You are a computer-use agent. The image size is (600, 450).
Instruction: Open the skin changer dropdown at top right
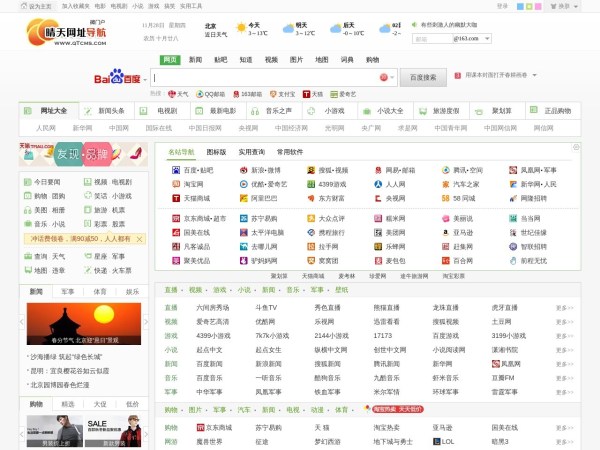[571, 6]
